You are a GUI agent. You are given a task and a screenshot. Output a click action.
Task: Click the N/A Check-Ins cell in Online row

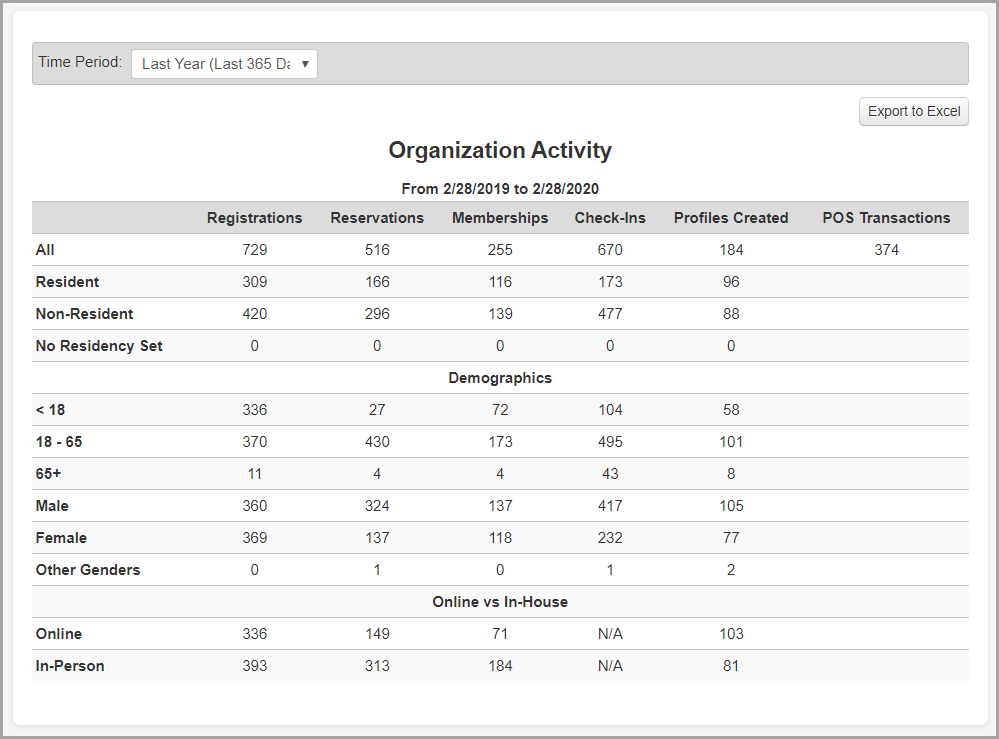pyautogui.click(x=610, y=634)
